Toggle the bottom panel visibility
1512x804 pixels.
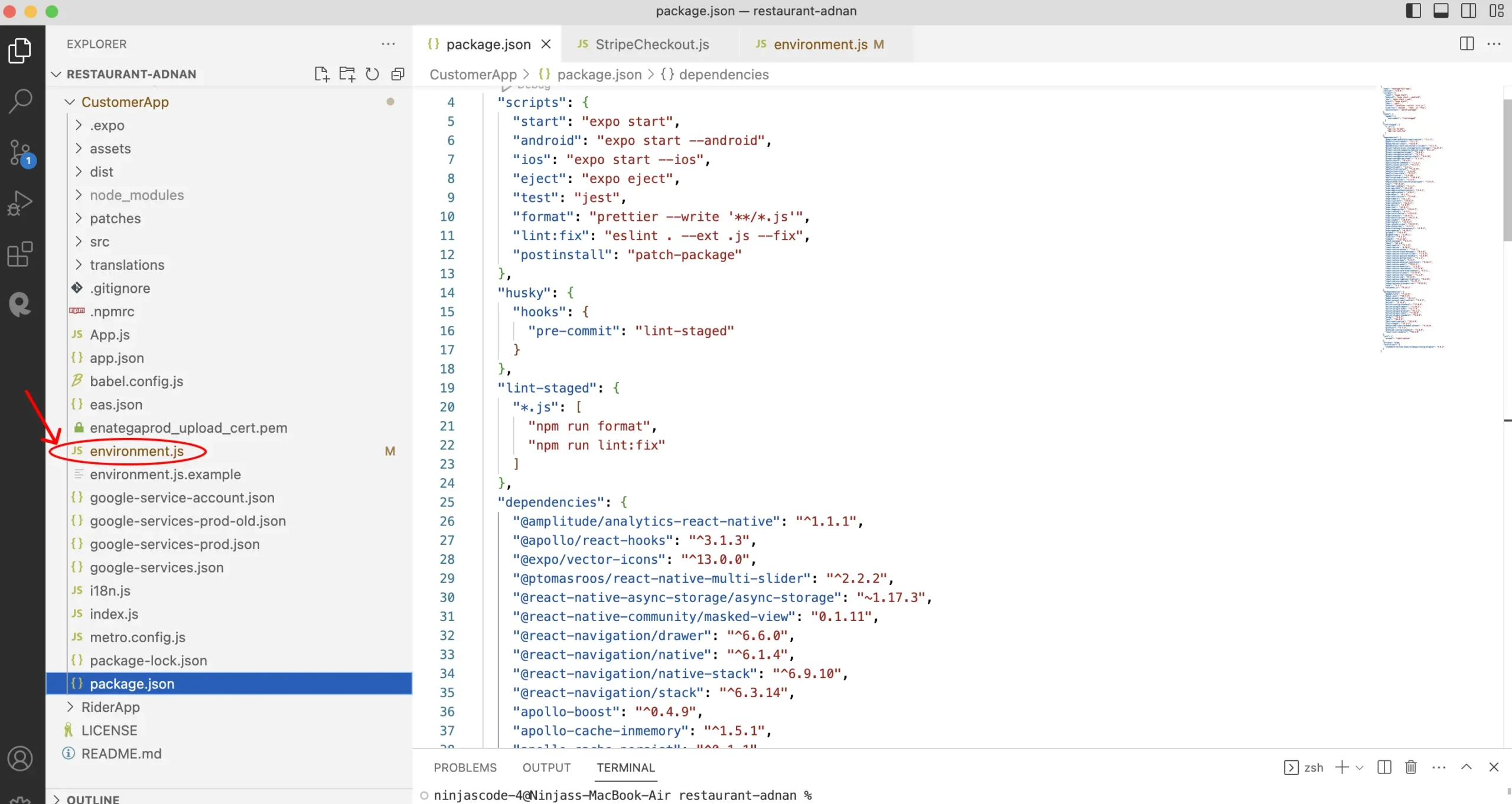click(x=1441, y=11)
